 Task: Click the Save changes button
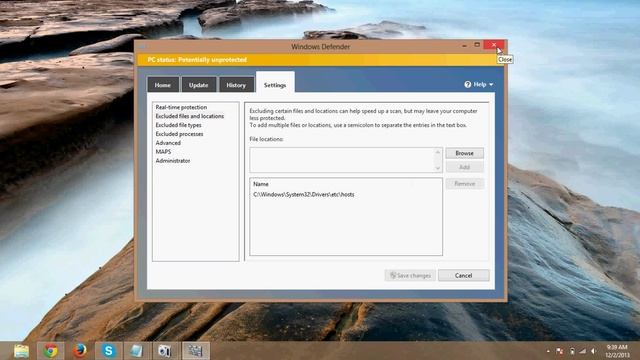pos(410,276)
